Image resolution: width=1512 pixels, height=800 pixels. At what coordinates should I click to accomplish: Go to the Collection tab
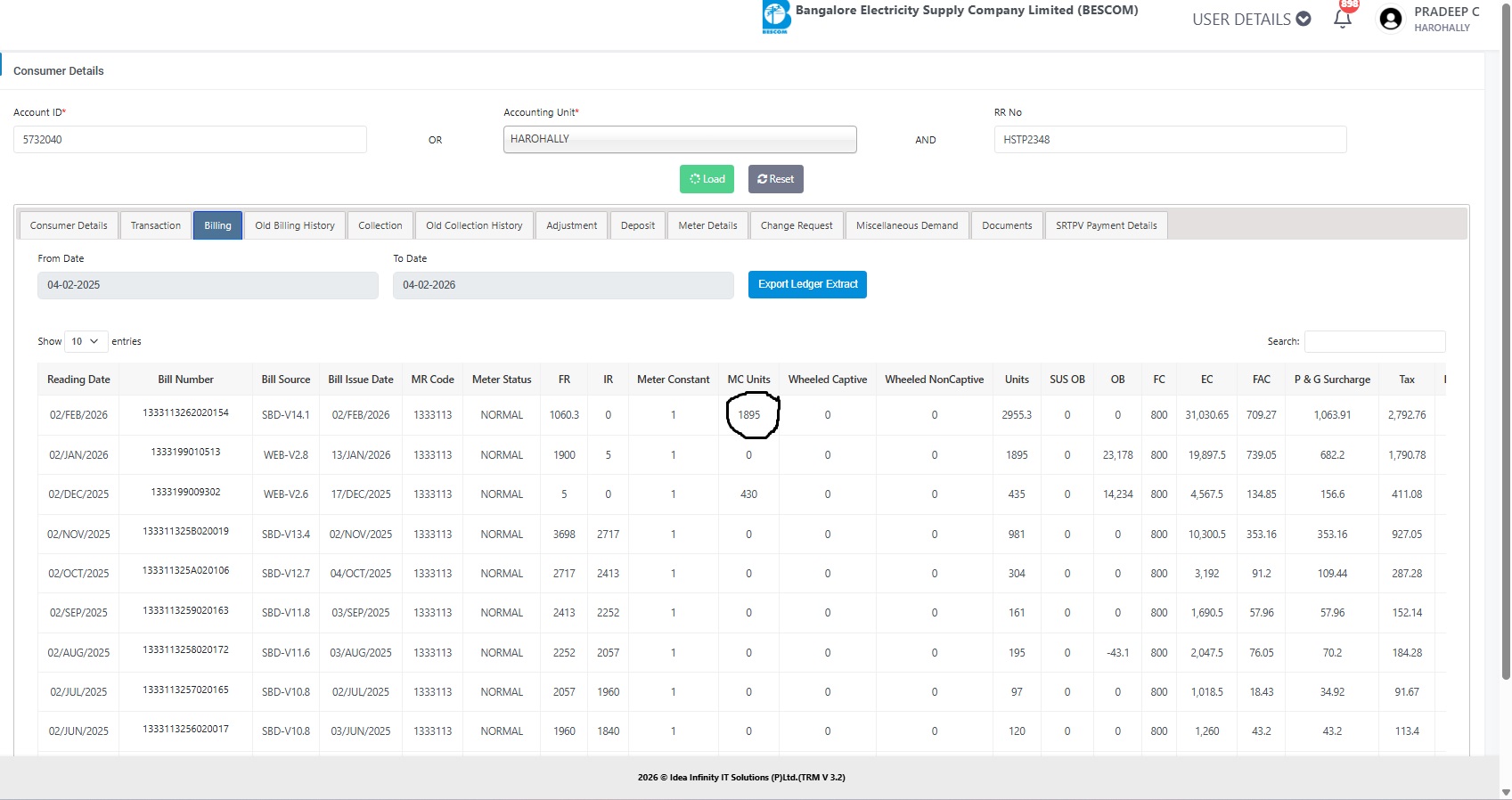380,225
